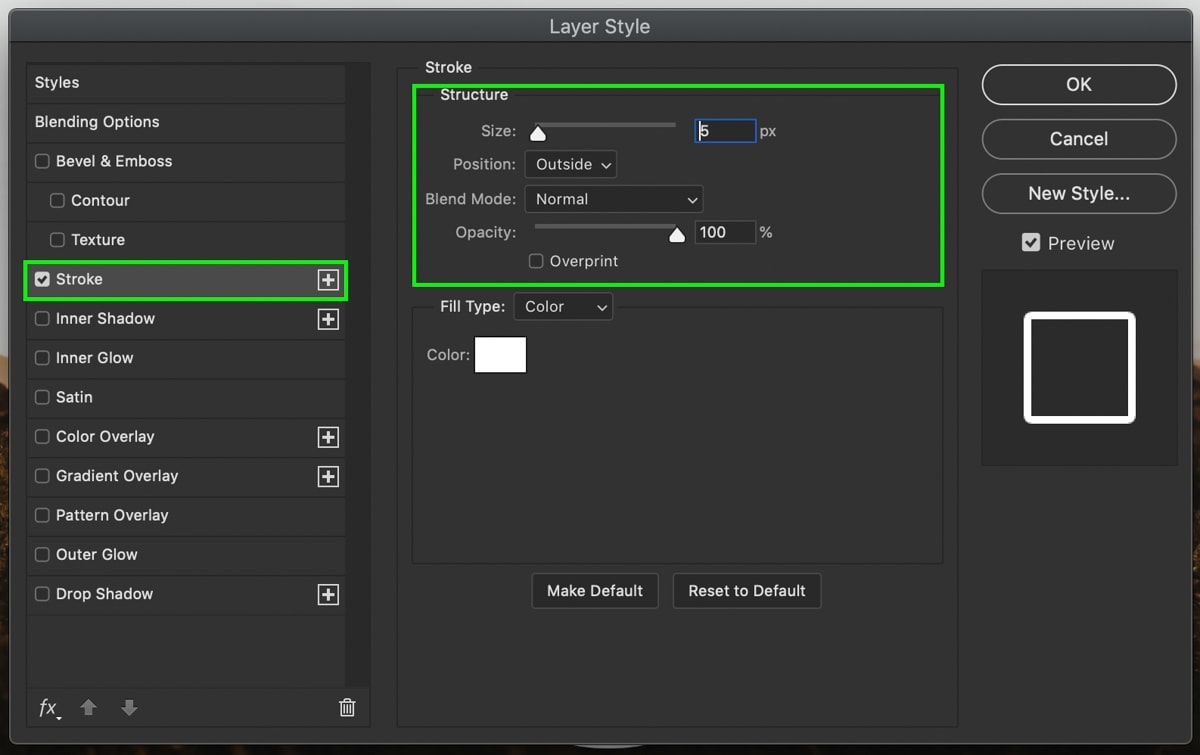
Task: Click the Size value input field
Action: point(725,131)
